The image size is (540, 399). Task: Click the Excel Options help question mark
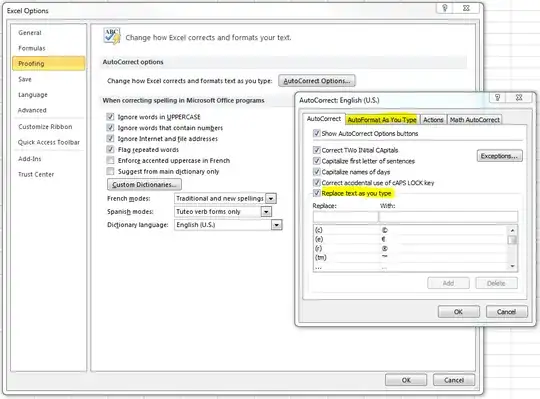tap(445, 8)
